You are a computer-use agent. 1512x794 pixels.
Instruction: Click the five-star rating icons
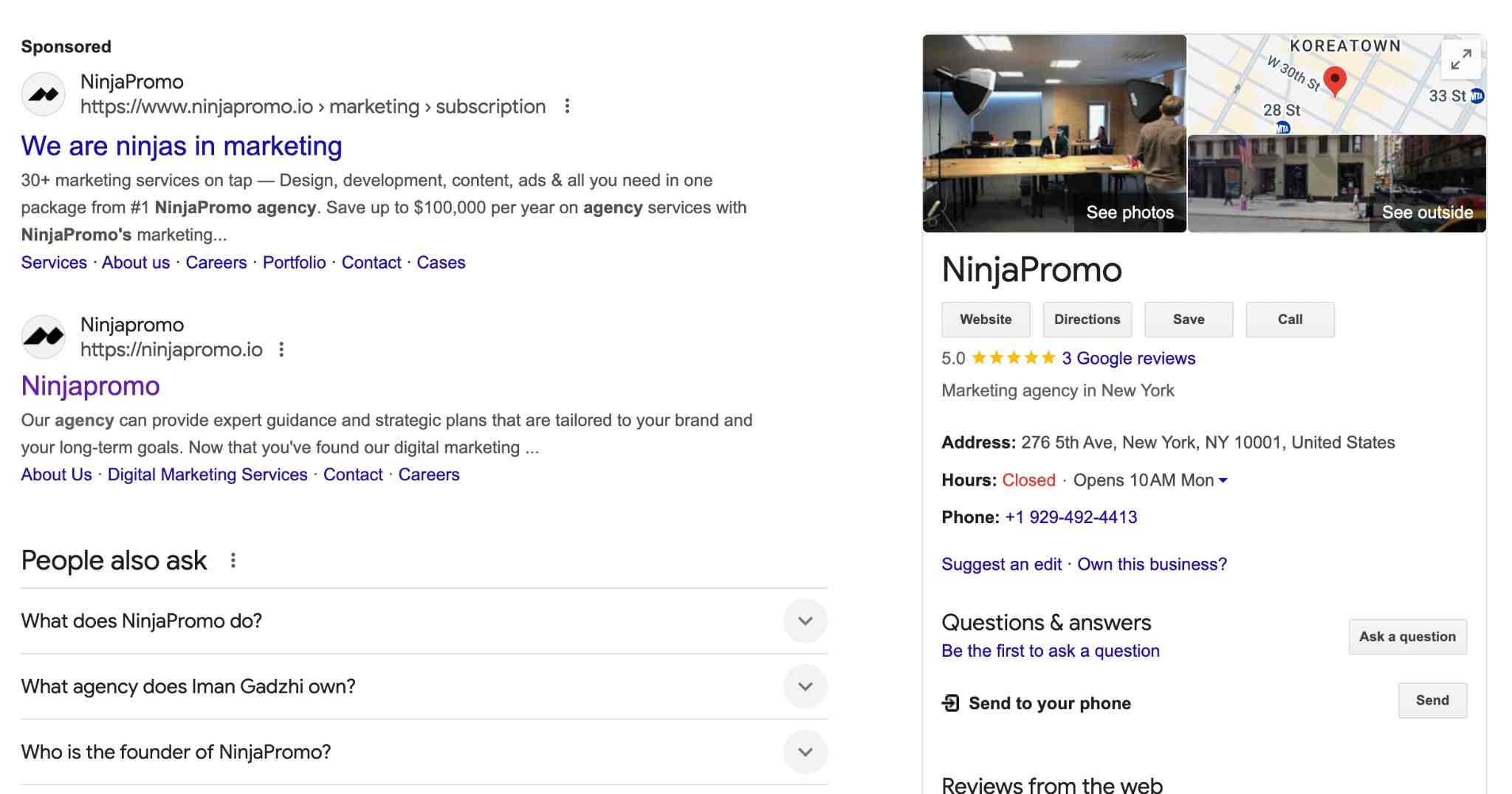(x=1014, y=359)
